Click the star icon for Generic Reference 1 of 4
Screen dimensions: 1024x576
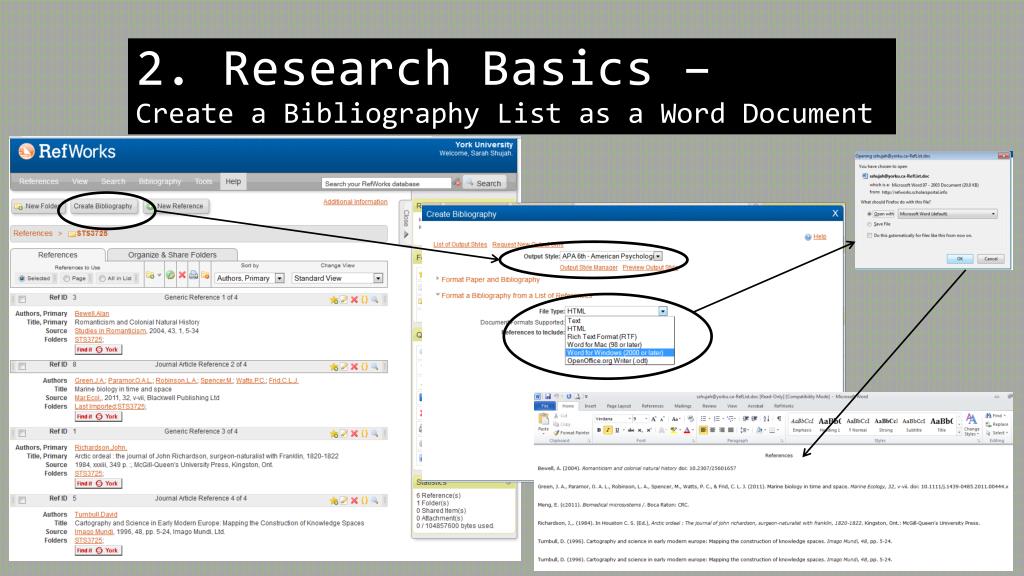(x=334, y=300)
